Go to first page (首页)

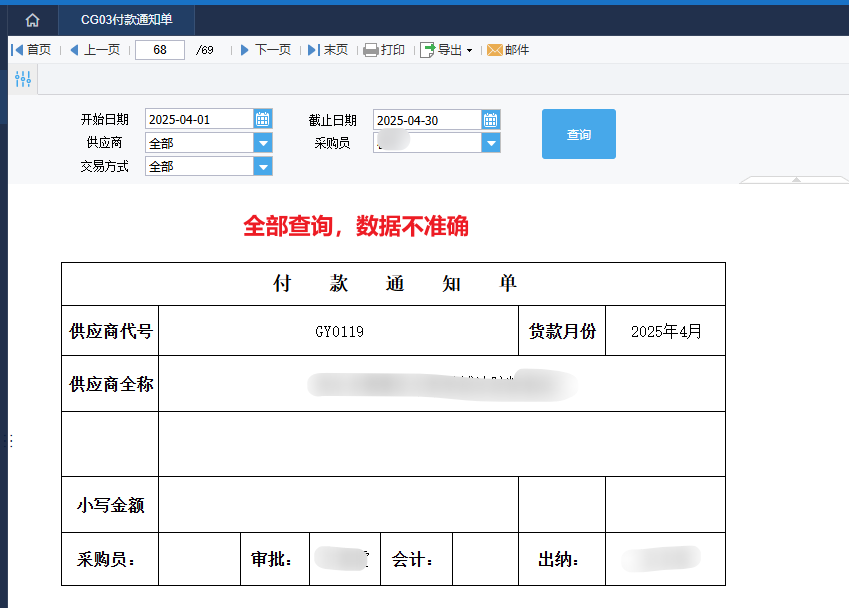(x=31, y=50)
